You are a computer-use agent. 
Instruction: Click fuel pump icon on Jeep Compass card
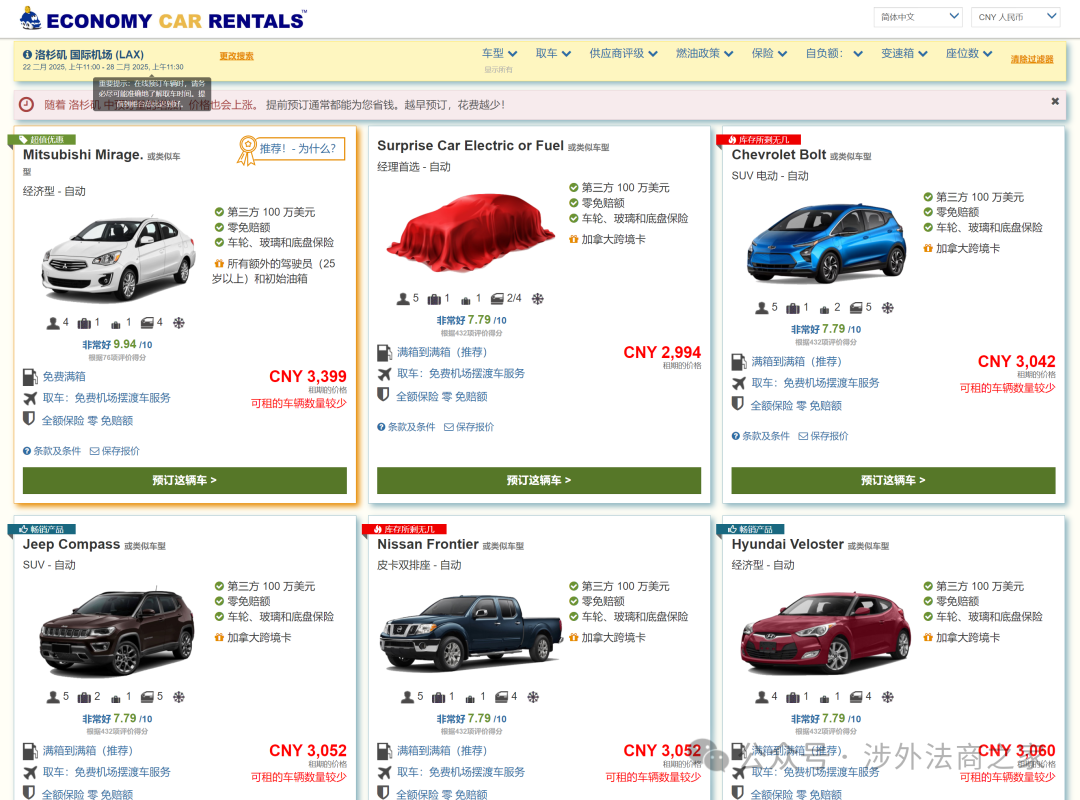point(30,751)
